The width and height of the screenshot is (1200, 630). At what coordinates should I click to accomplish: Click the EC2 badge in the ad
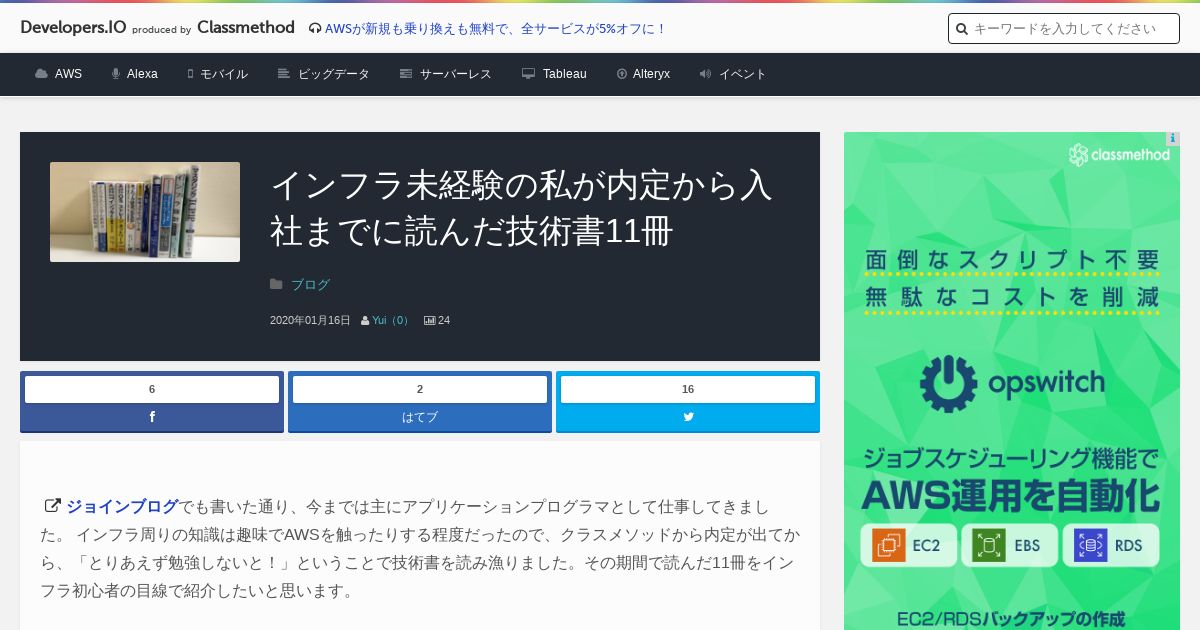coord(909,546)
